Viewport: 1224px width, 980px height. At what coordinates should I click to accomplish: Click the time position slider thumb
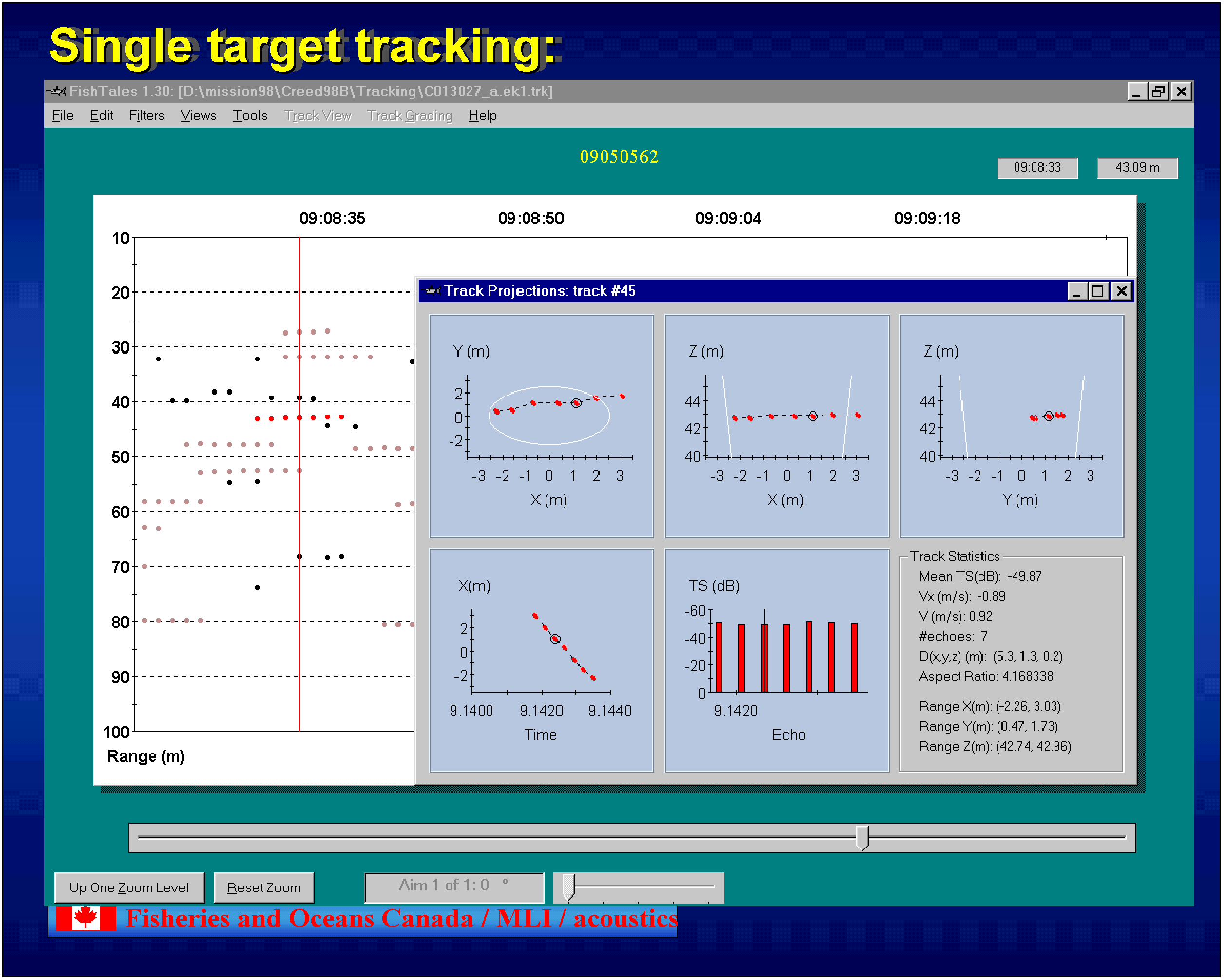[862, 837]
